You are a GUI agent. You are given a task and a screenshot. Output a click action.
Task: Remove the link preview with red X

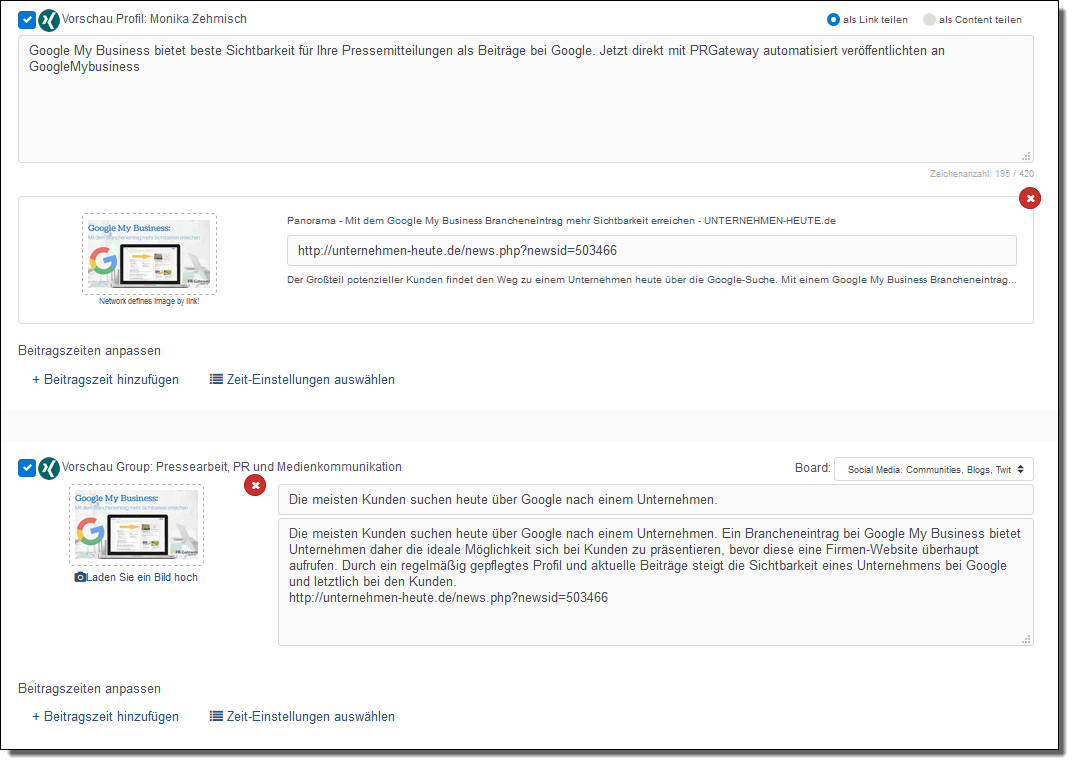(x=1029, y=199)
